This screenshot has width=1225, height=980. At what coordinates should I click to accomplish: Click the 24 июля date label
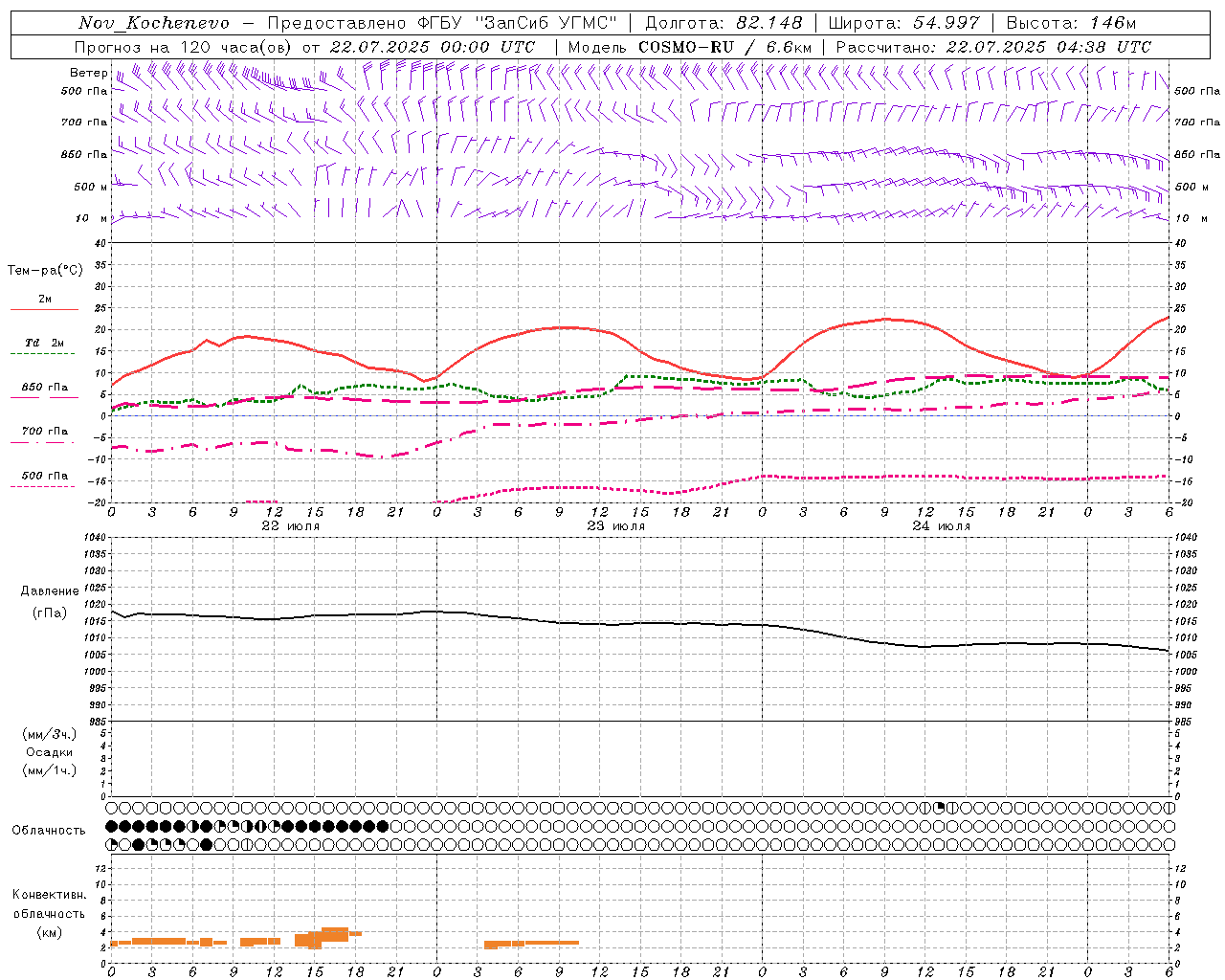click(x=941, y=526)
